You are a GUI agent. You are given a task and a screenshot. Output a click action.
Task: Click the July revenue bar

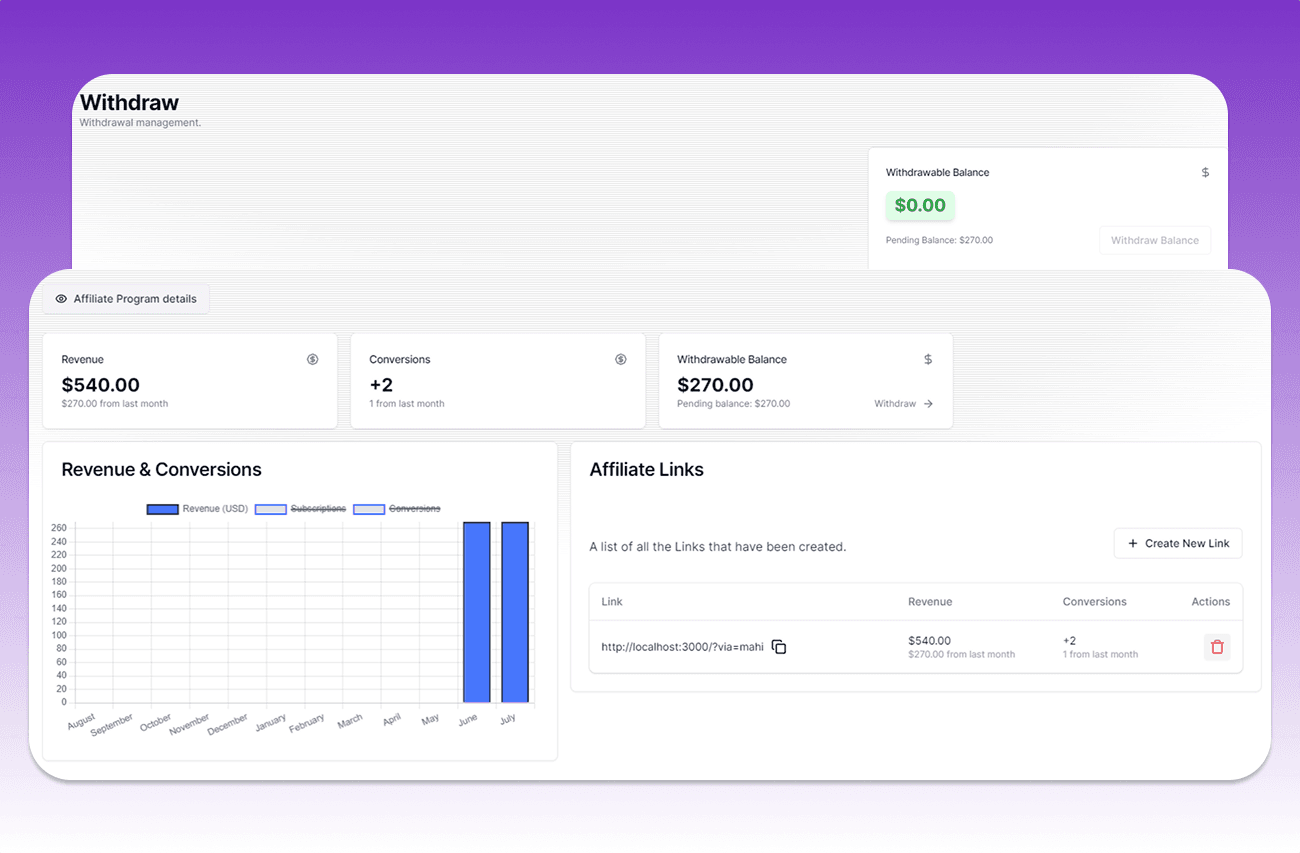pyautogui.click(x=514, y=612)
